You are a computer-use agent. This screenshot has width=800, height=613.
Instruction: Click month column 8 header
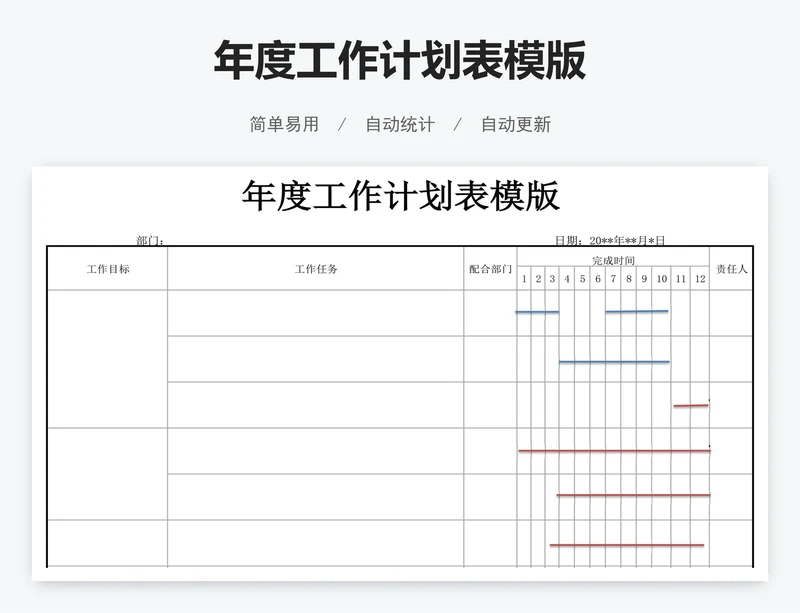pos(629,279)
